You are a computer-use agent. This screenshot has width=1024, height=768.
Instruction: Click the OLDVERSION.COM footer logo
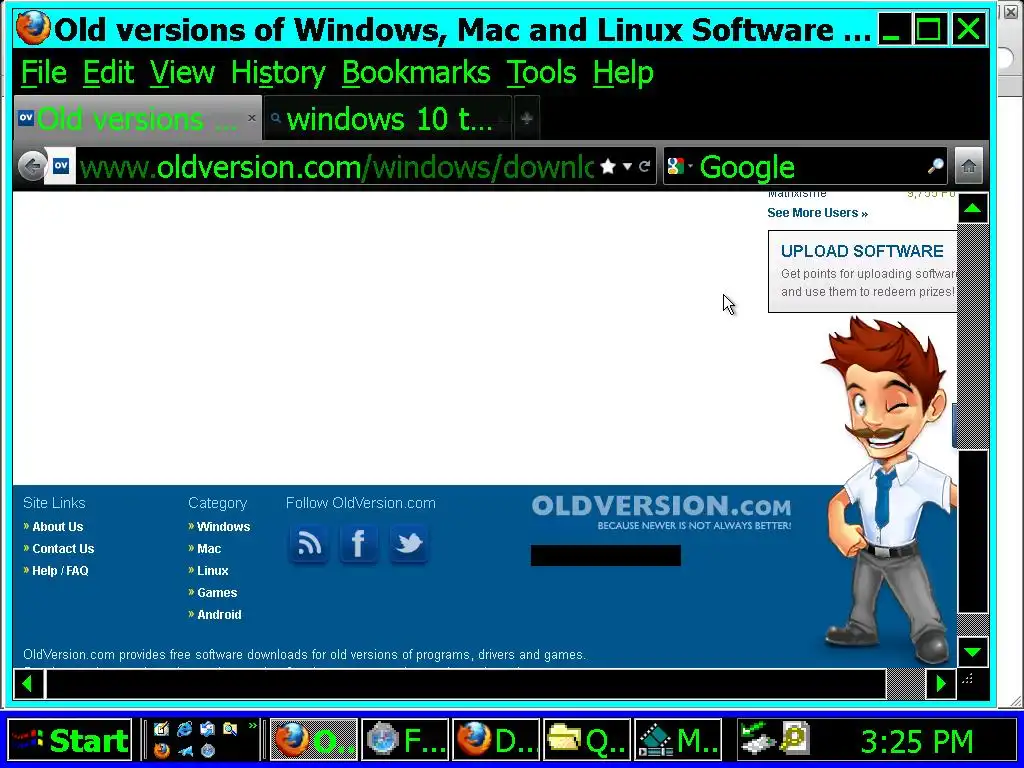pyautogui.click(x=661, y=512)
